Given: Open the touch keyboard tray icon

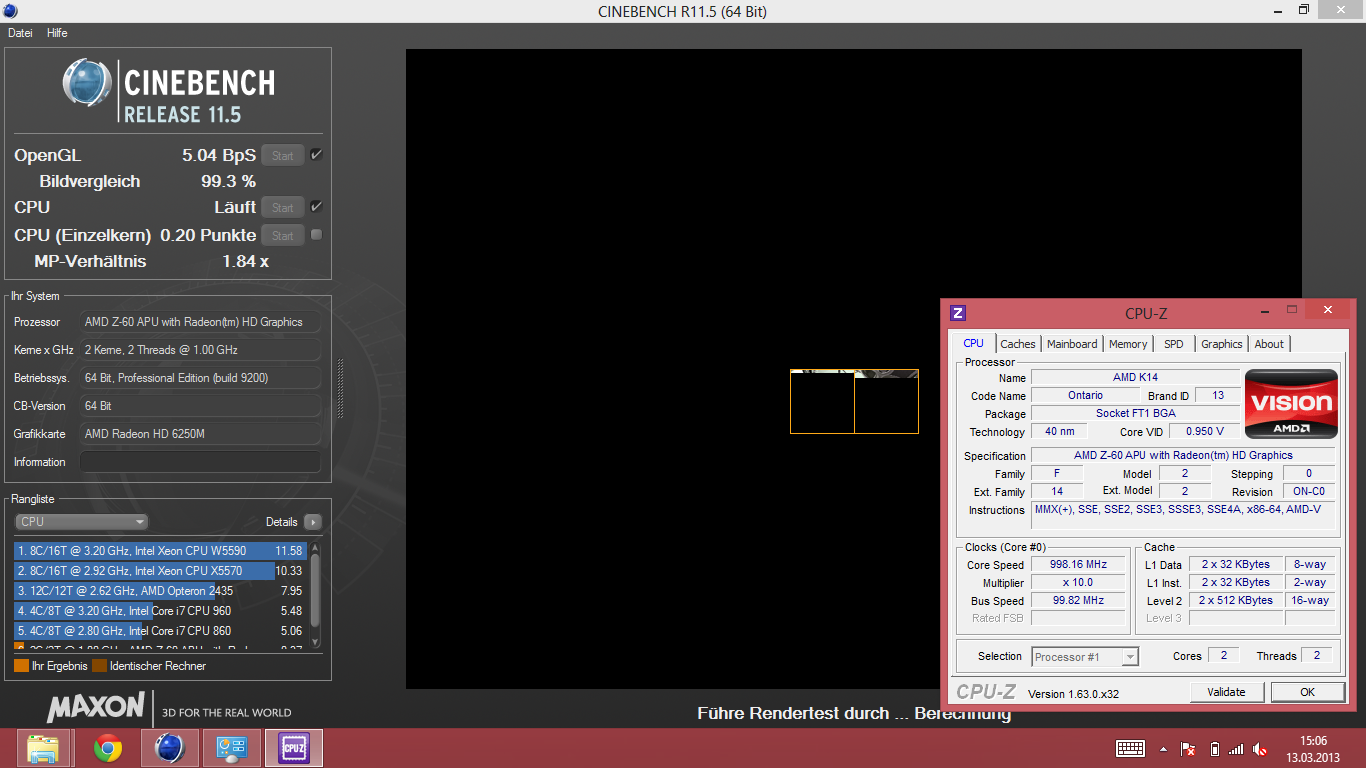Looking at the screenshot, I should coord(1130,748).
